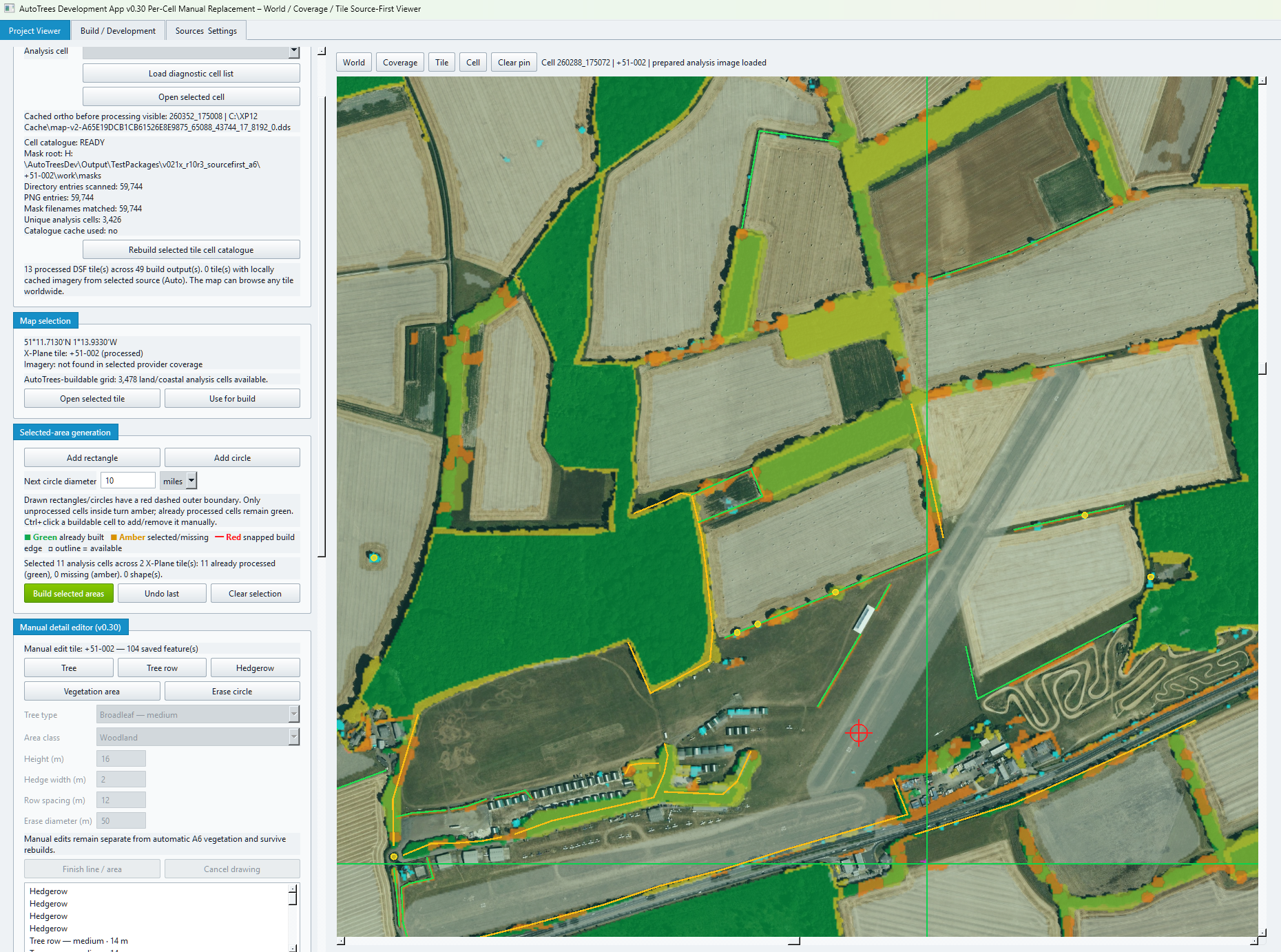Click Clear selection button
The image size is (1281, 952).
tap(255, 594)
